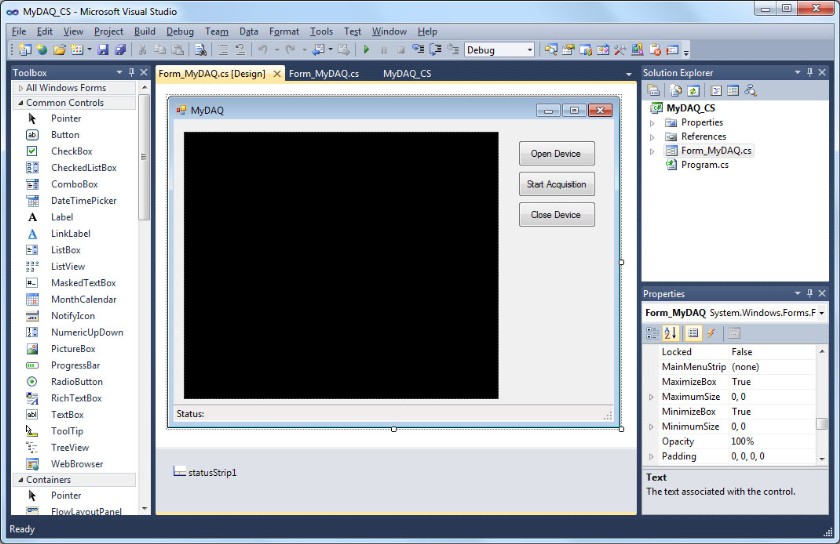Screen dimensions: 840x544
Task: Click Refresh icon in Solution Explorer toolbar
Action: [x=693, y=91]
